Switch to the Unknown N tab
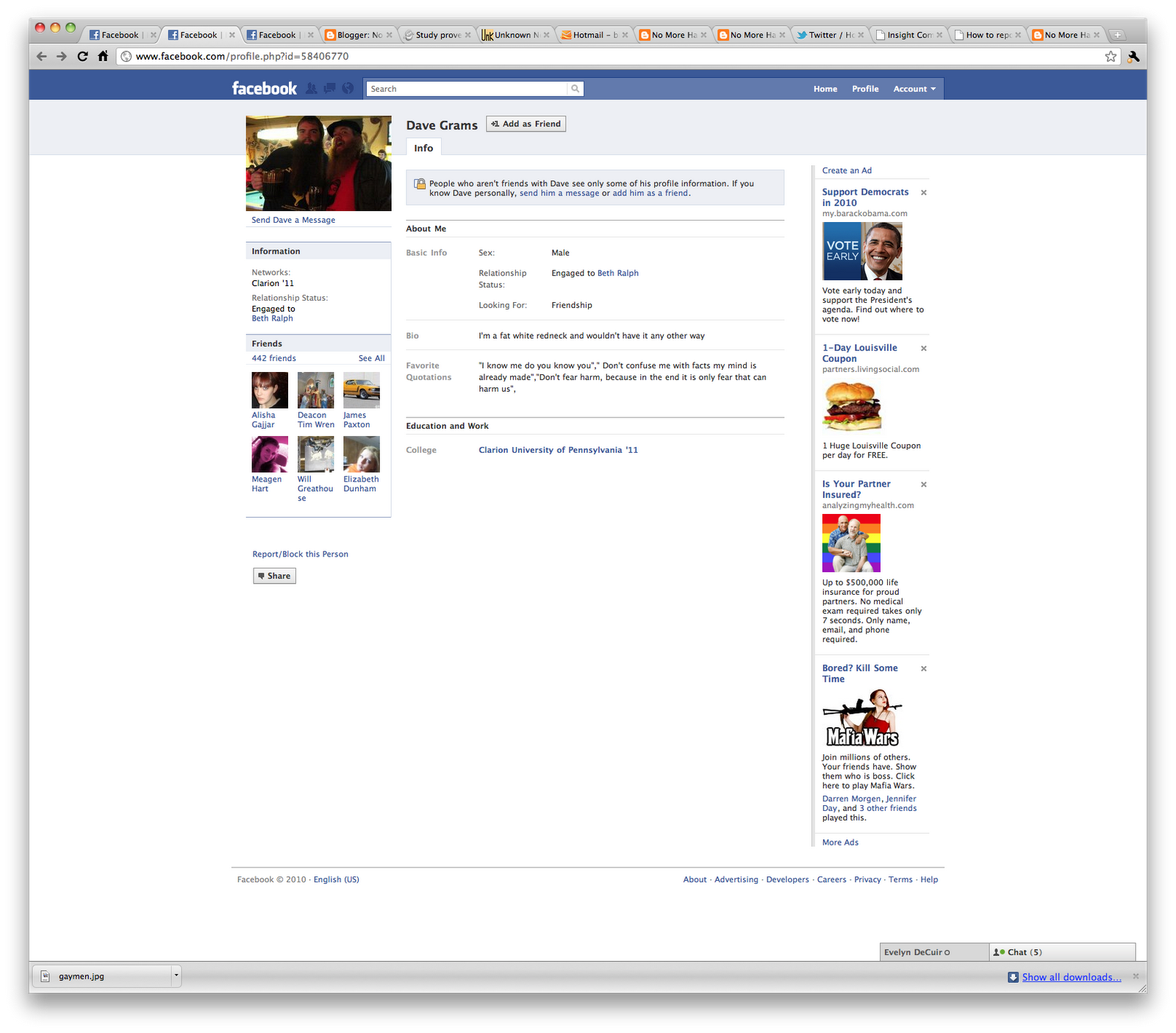 pos(517,35)
